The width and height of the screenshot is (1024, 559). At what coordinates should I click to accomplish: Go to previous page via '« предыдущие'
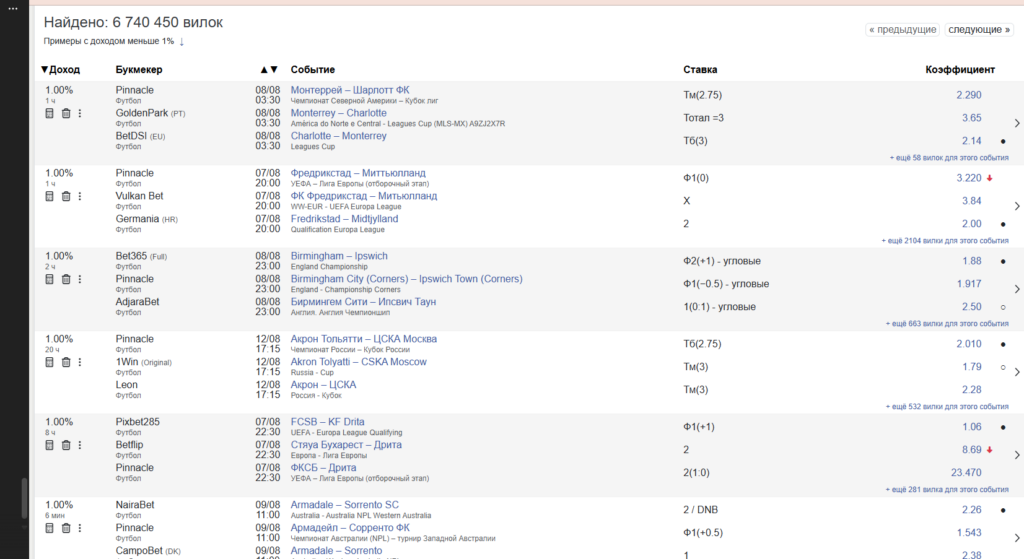point(903,29)
